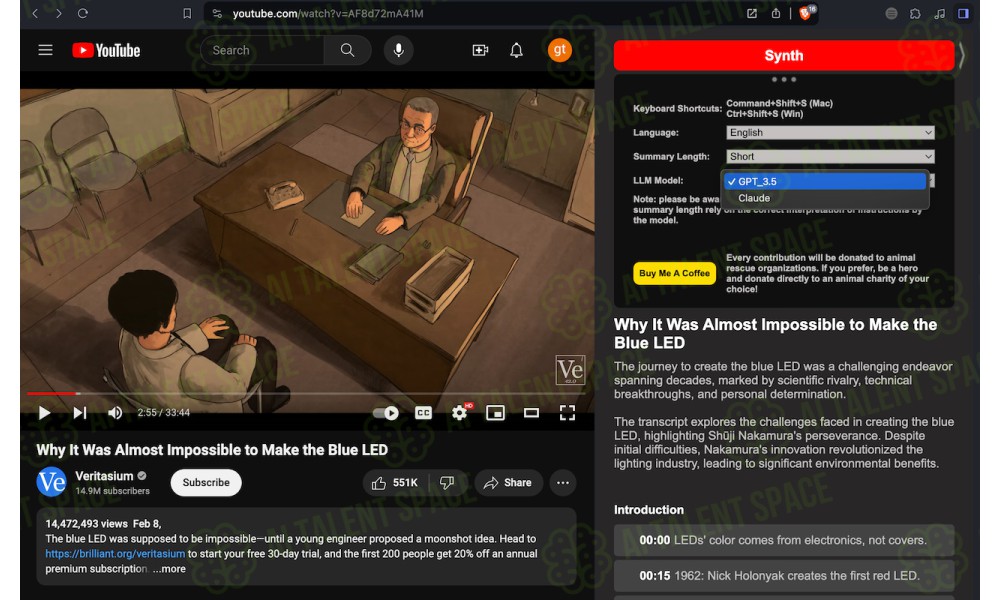Click the 14,472,493 views text

[86, 523]
